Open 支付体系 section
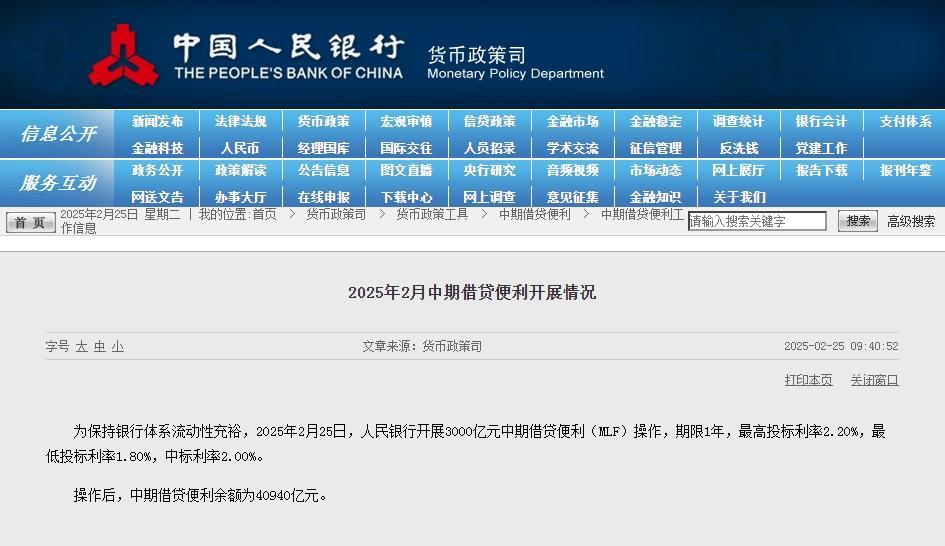 coord(905,121)
